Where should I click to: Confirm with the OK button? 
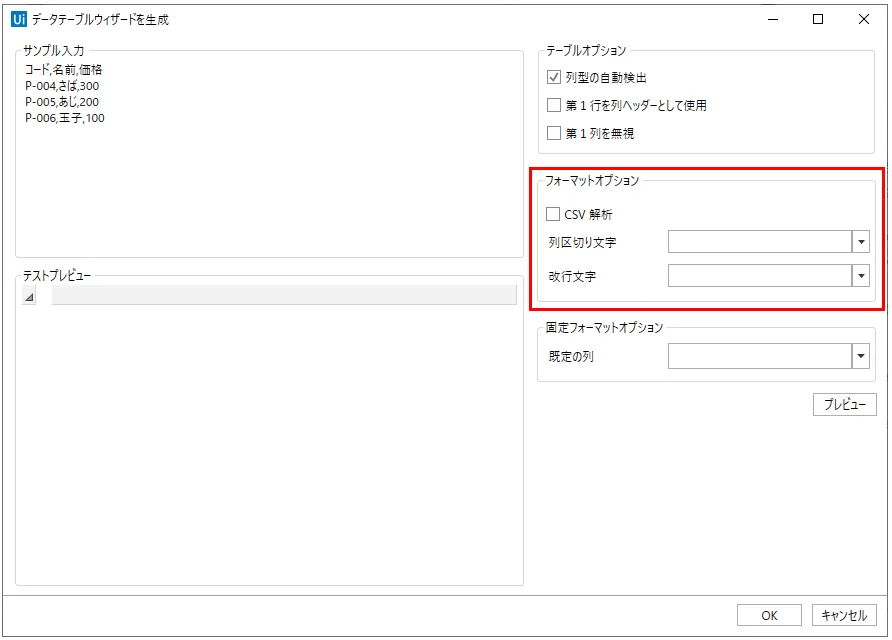pyautogui.click(x=769, y=616)
